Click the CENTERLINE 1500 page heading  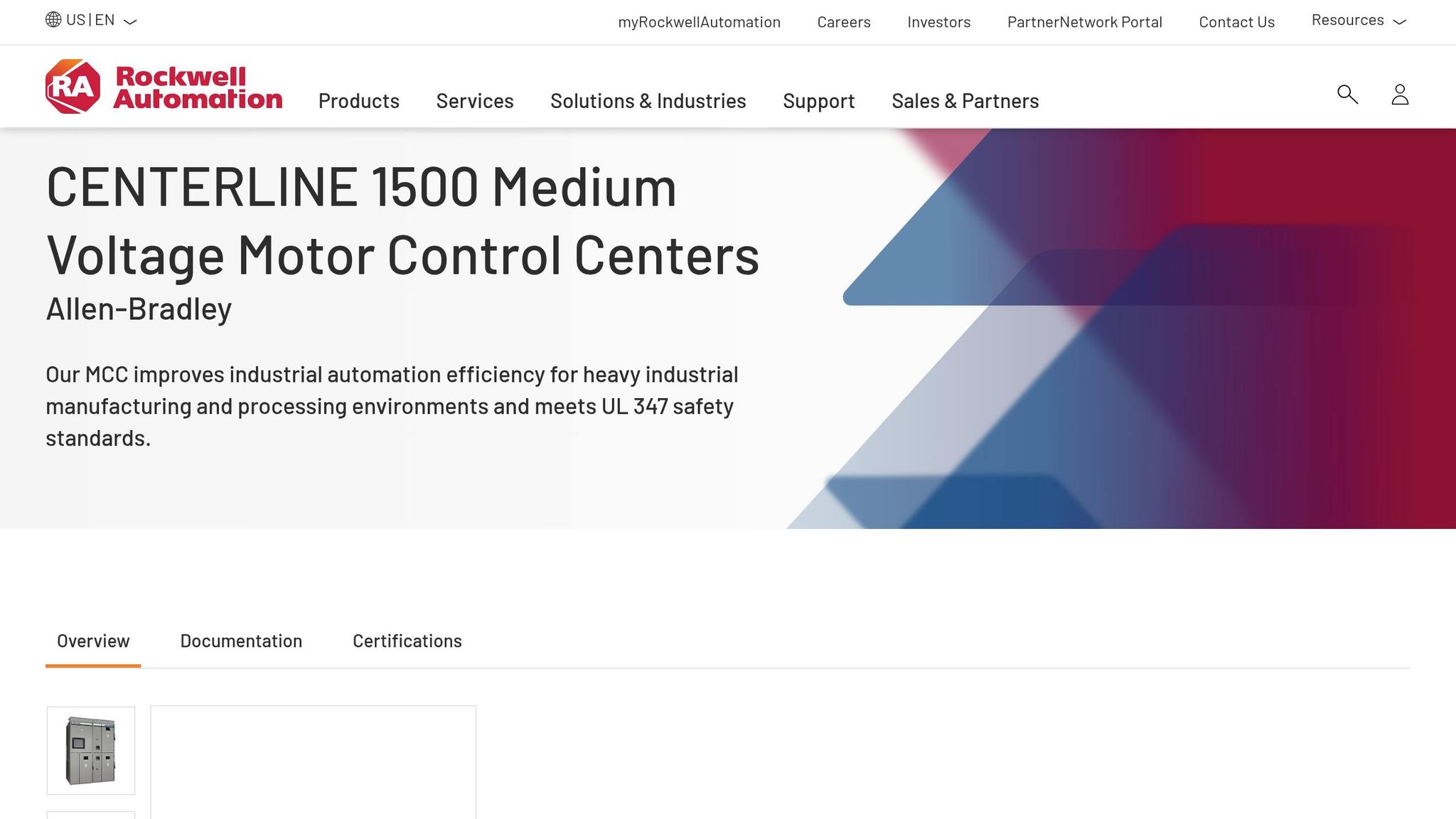(x=402, y=221)
